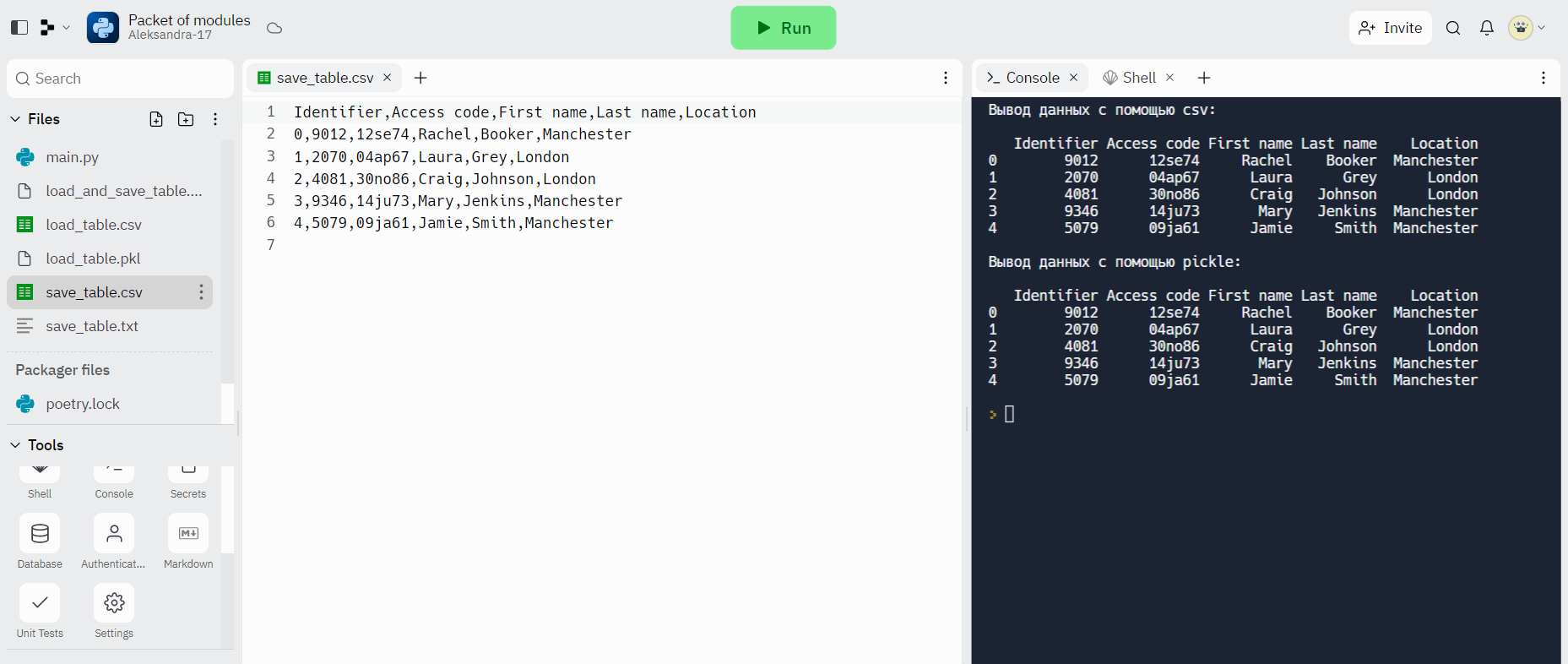Add a new tab in console pane
Screen dimensions: 1568x664
(x=1204, y=78)
